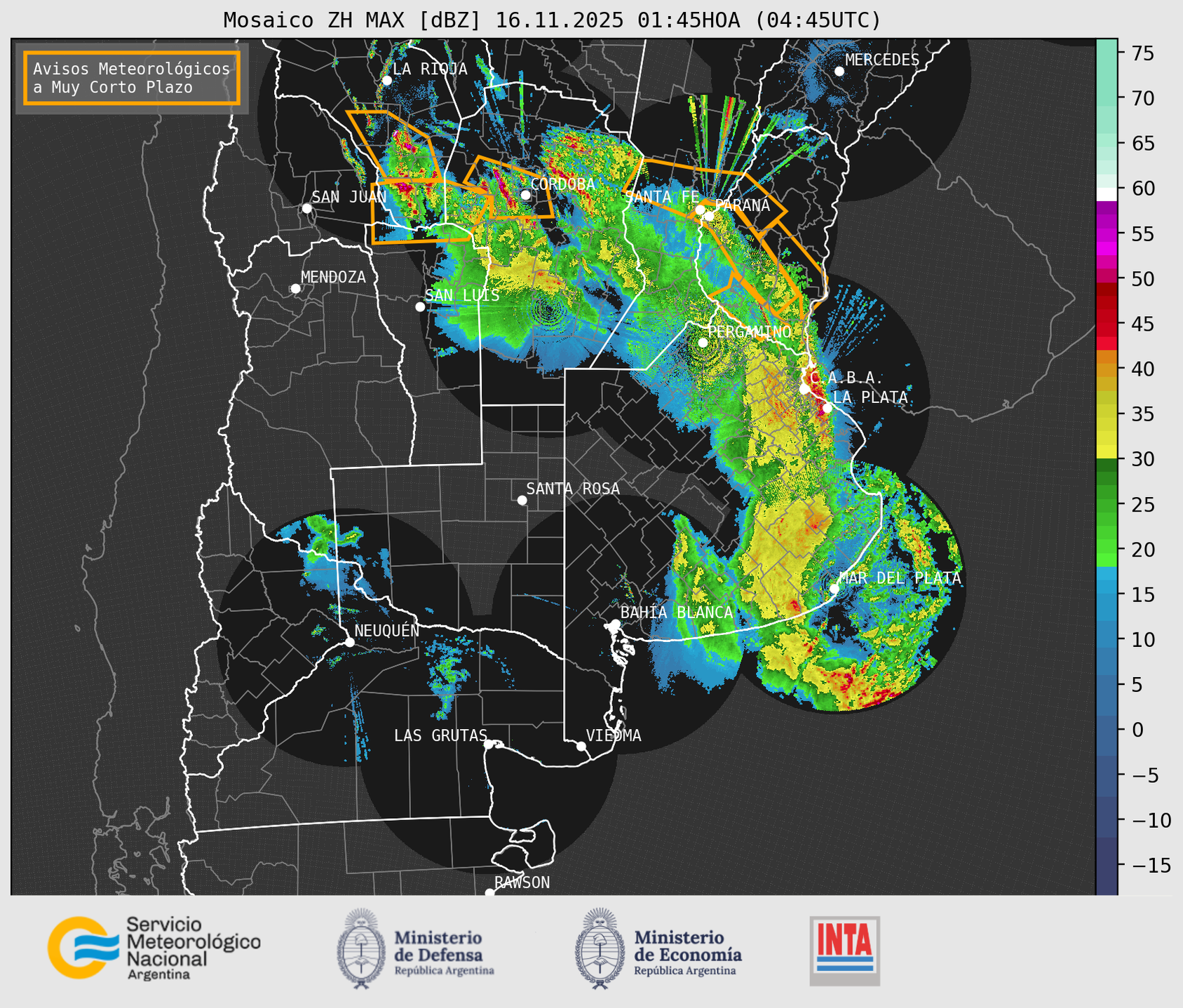Click the SANTA FE city label
Viewport: 1183px width, 1008px height.
[662, 197]
